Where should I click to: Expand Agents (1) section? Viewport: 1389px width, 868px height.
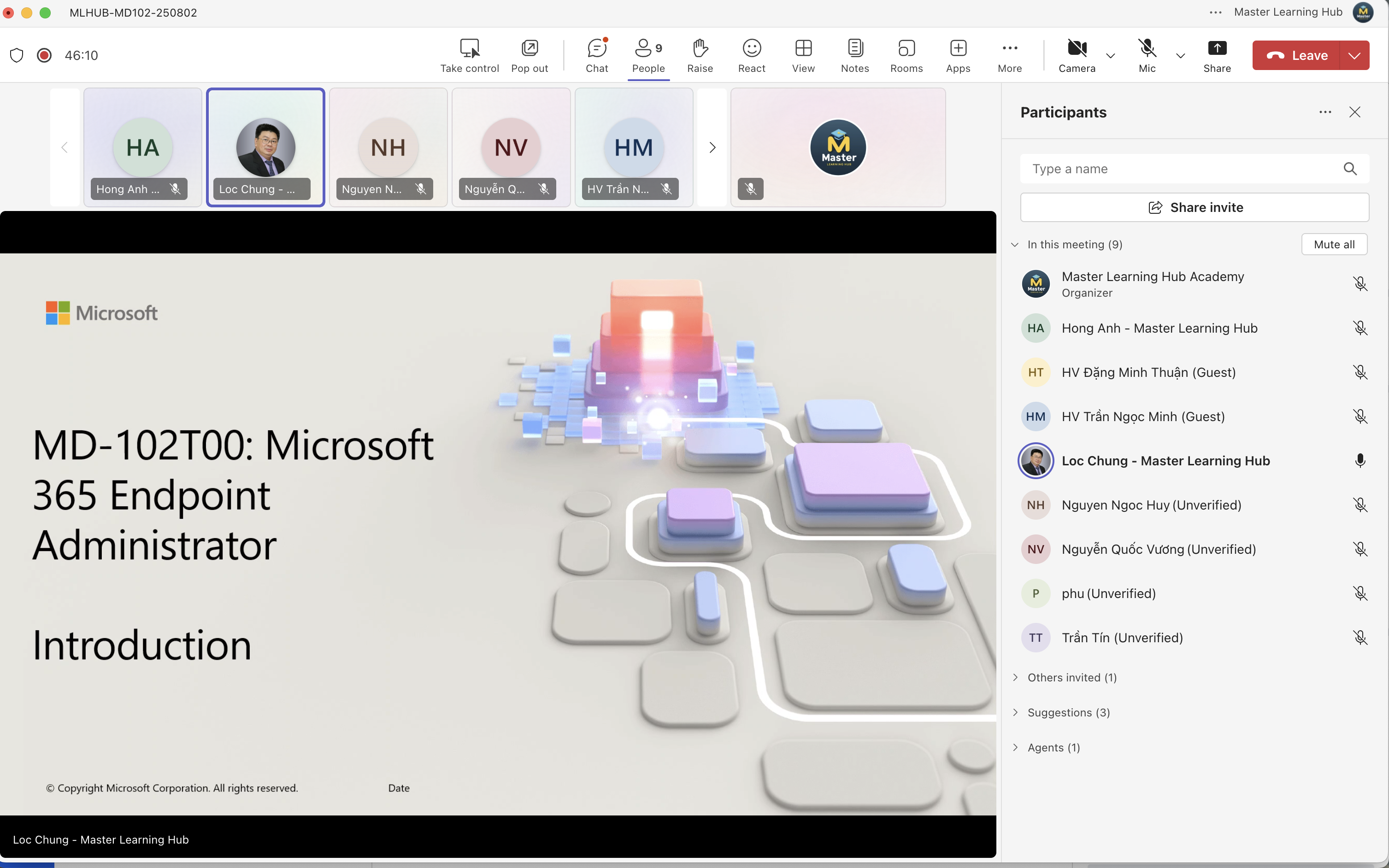[1015, 747]
